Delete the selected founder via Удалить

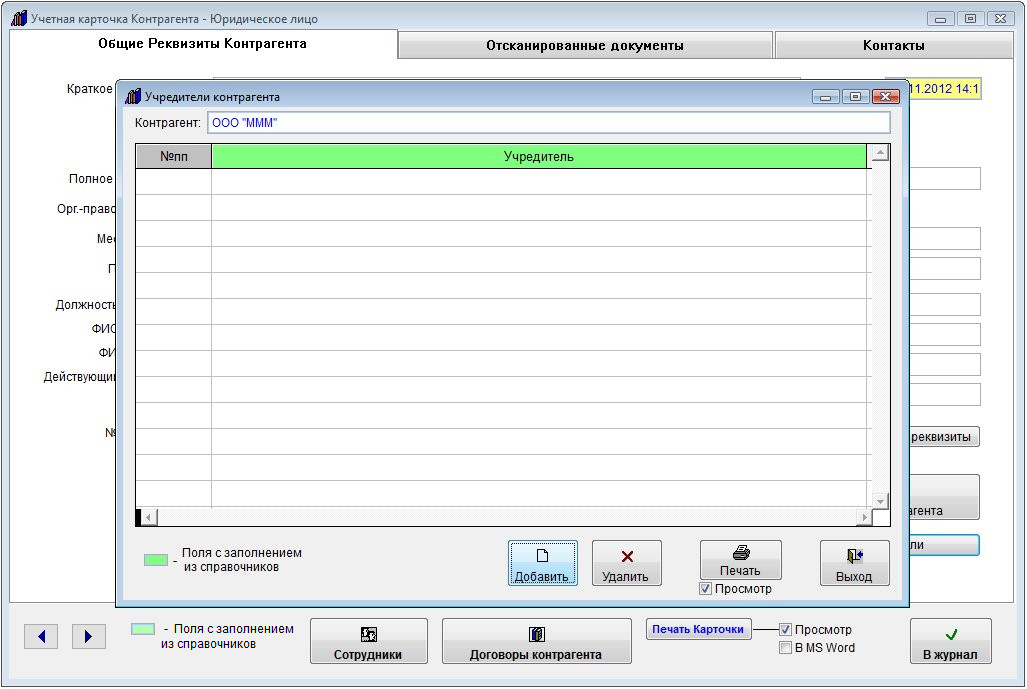626,563
